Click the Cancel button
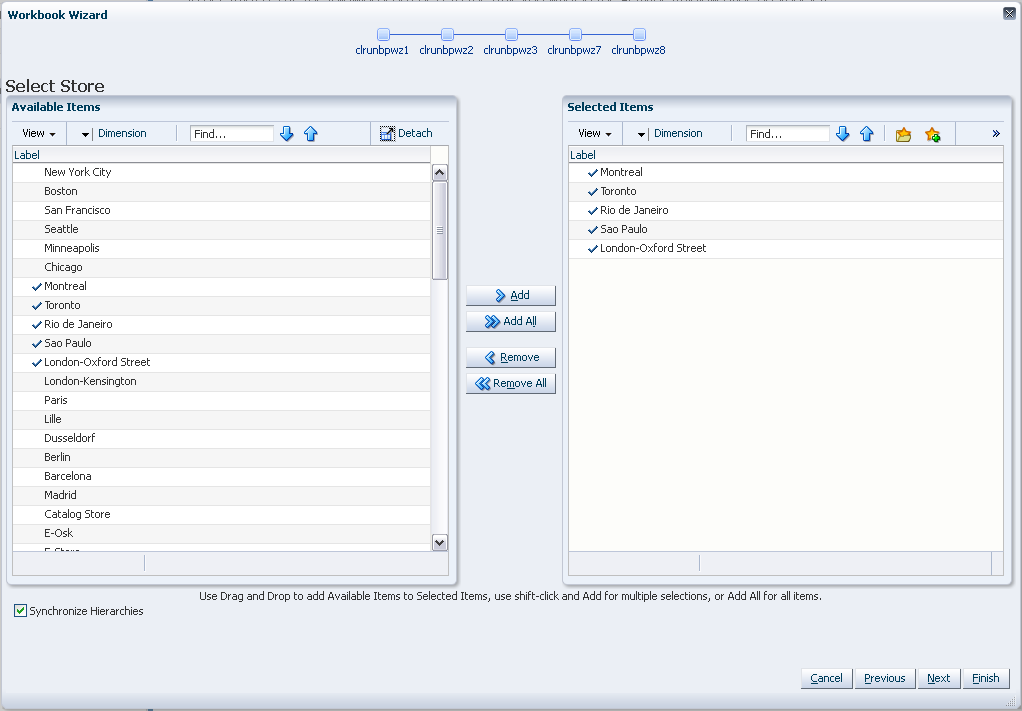Viewport: 1022px width, 711px height. pyautogui.click(x=826, y=678)
